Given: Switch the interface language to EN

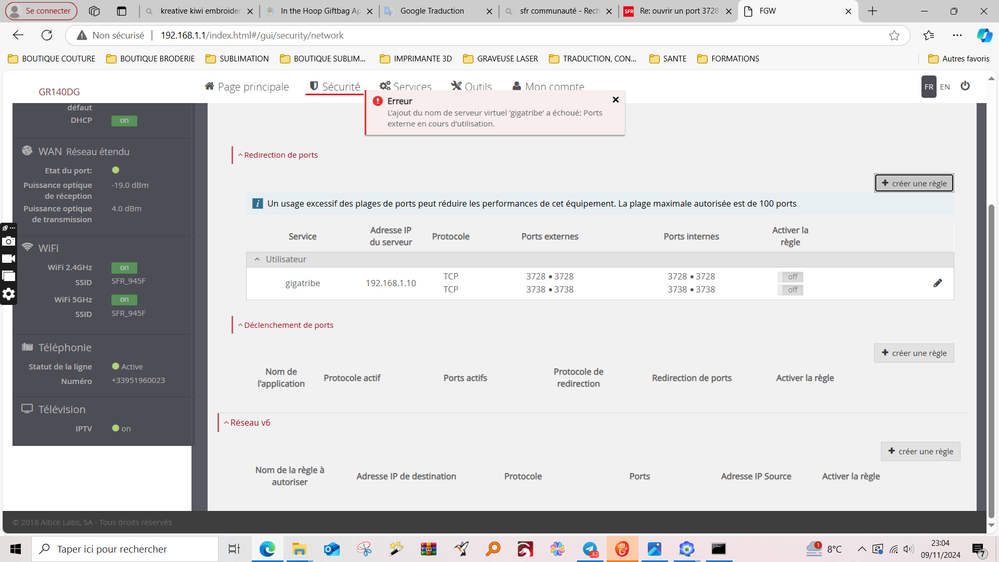Looking at the screenshot, I should [945, 87].
